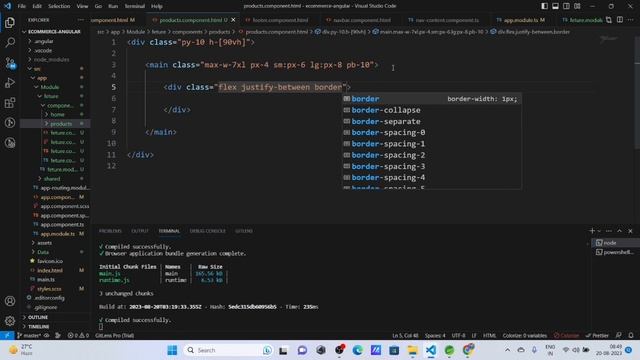This screenshot has height=360, width=640.
Task: Open the Extensions view
Action: pyautogui.click(x=10, y=103)
